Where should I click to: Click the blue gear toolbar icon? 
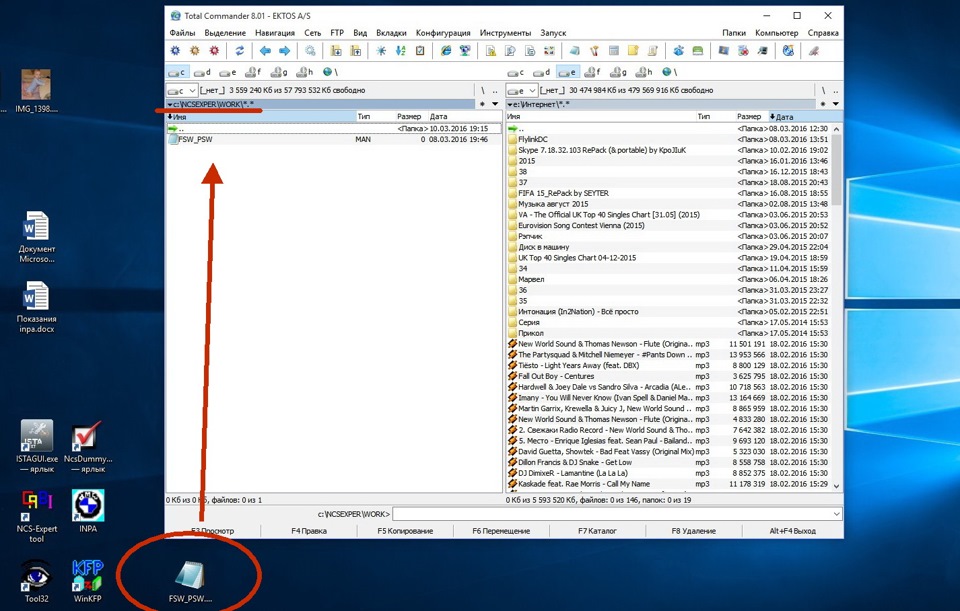click(176, 51)
